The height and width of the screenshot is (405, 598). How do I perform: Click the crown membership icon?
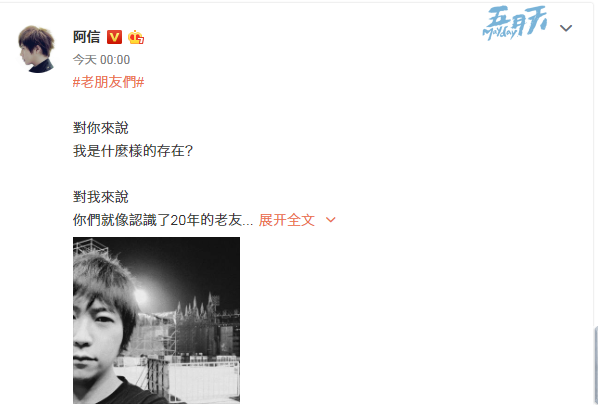(136, 37)
